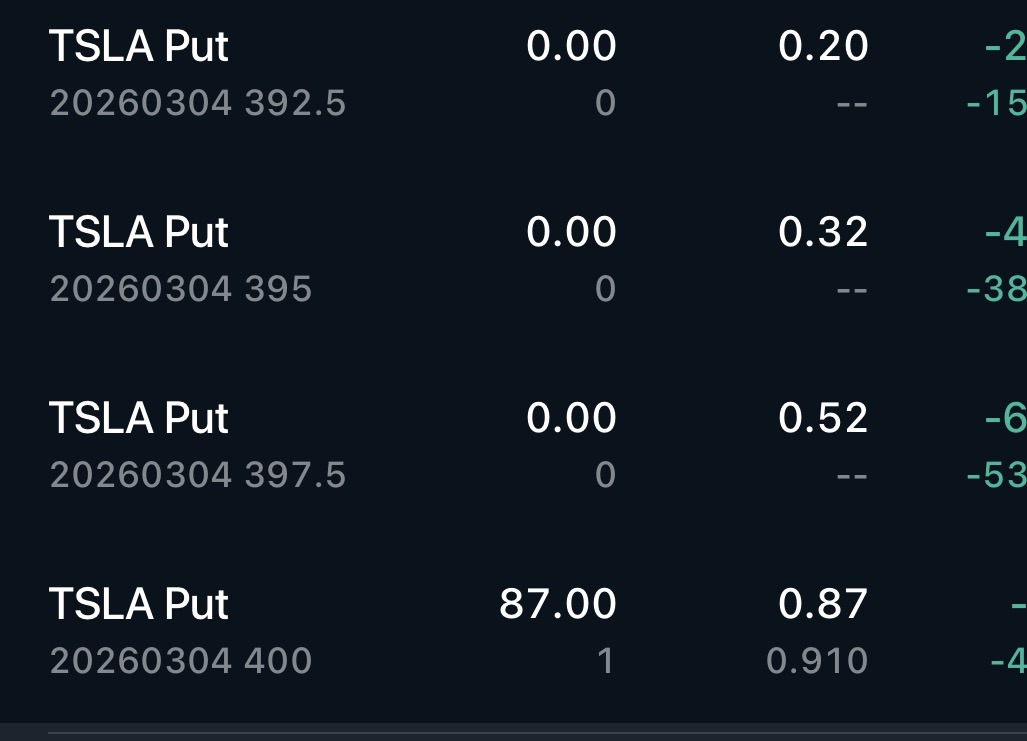The width and height of the screenshot is (1027, 741).
Task: Open the TSLA Put 392.5 position row
Action: click(x=514, y=73)
